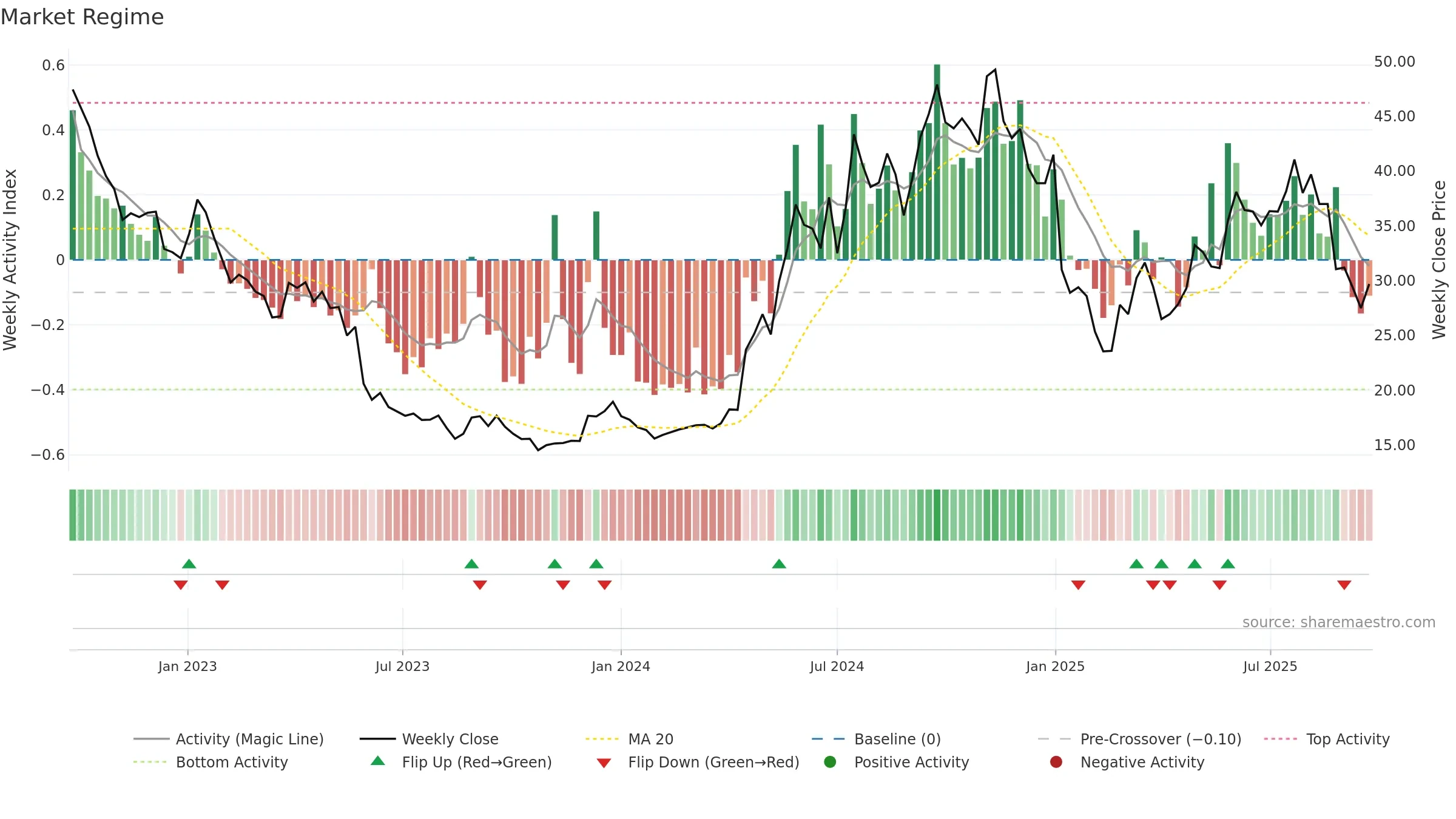Click the −0.6 activity axis label
The height and width of the screenshot is (819, 1456).
[48, 455]
